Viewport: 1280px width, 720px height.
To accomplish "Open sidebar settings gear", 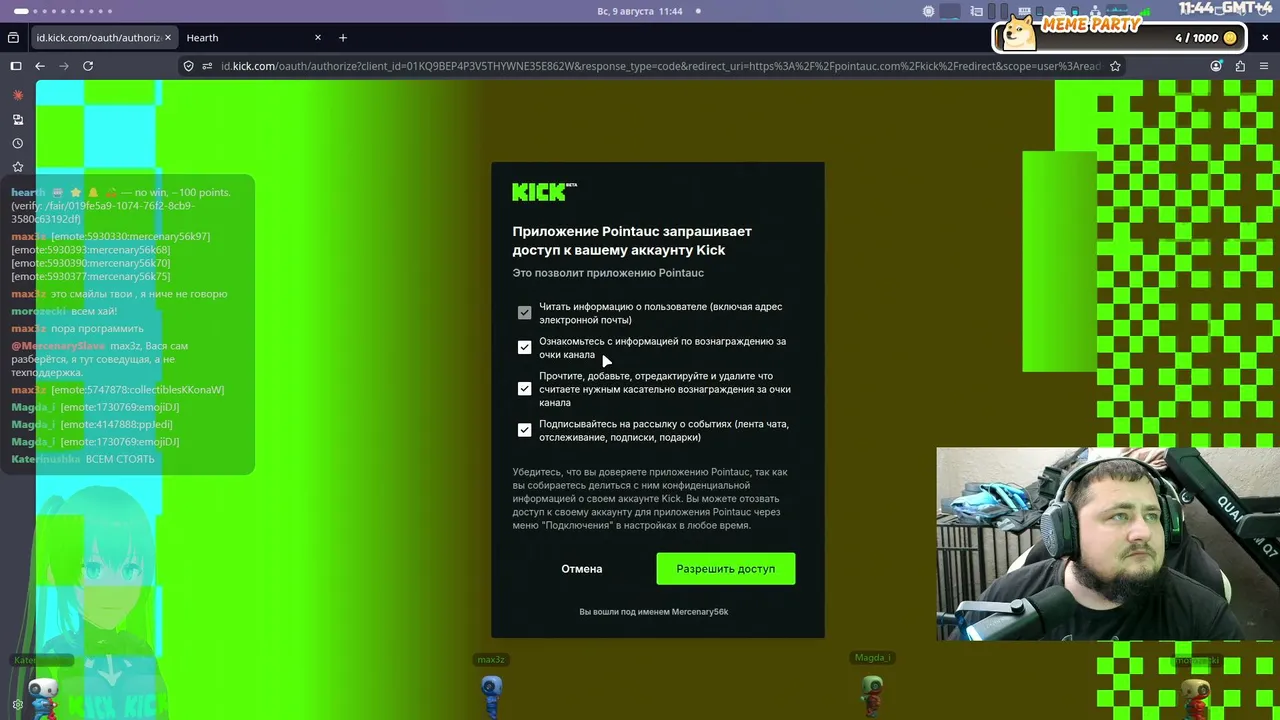I will click(18, 704).
